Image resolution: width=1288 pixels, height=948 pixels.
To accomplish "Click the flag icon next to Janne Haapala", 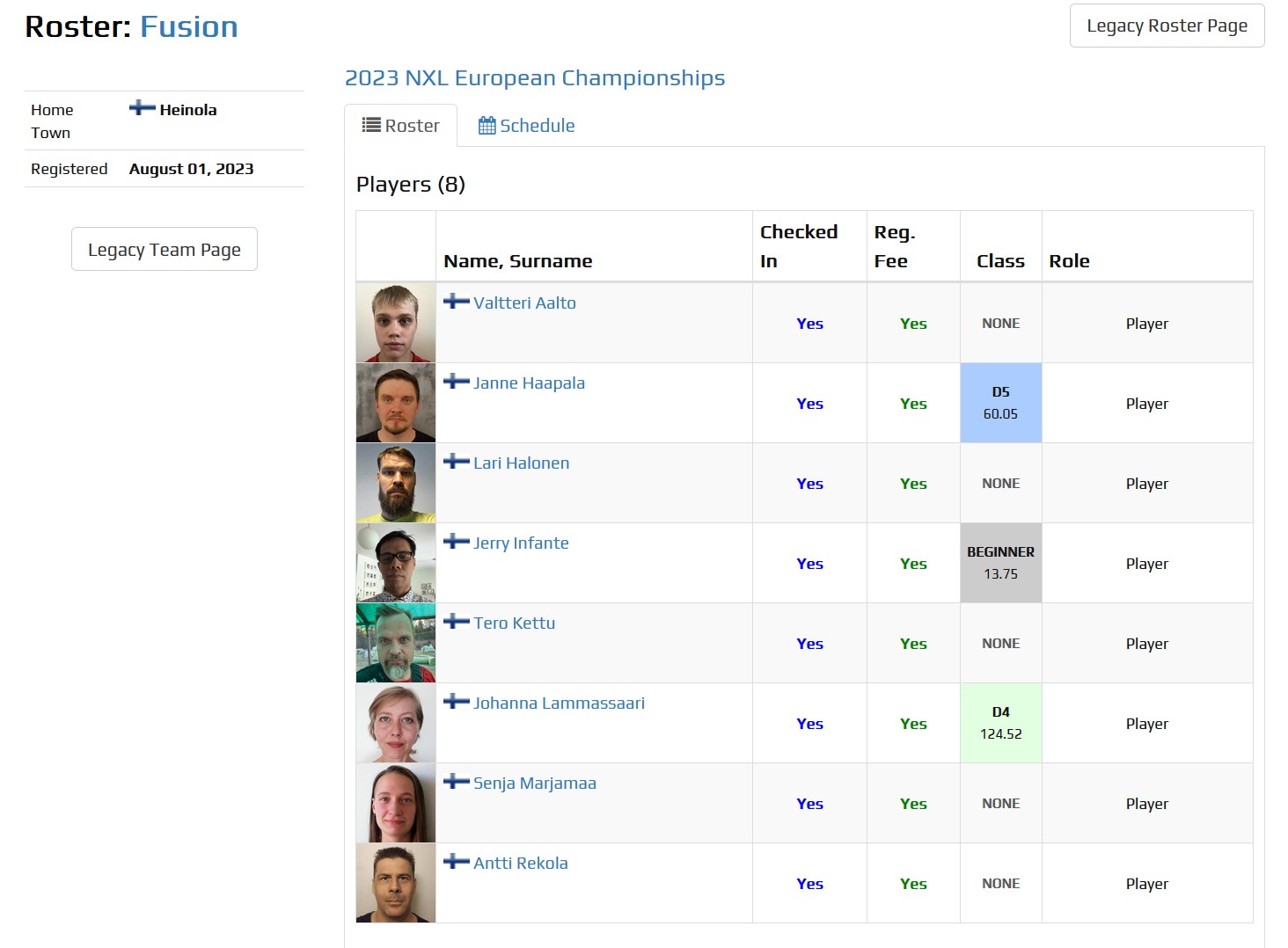I will click(x=457, y=381).
